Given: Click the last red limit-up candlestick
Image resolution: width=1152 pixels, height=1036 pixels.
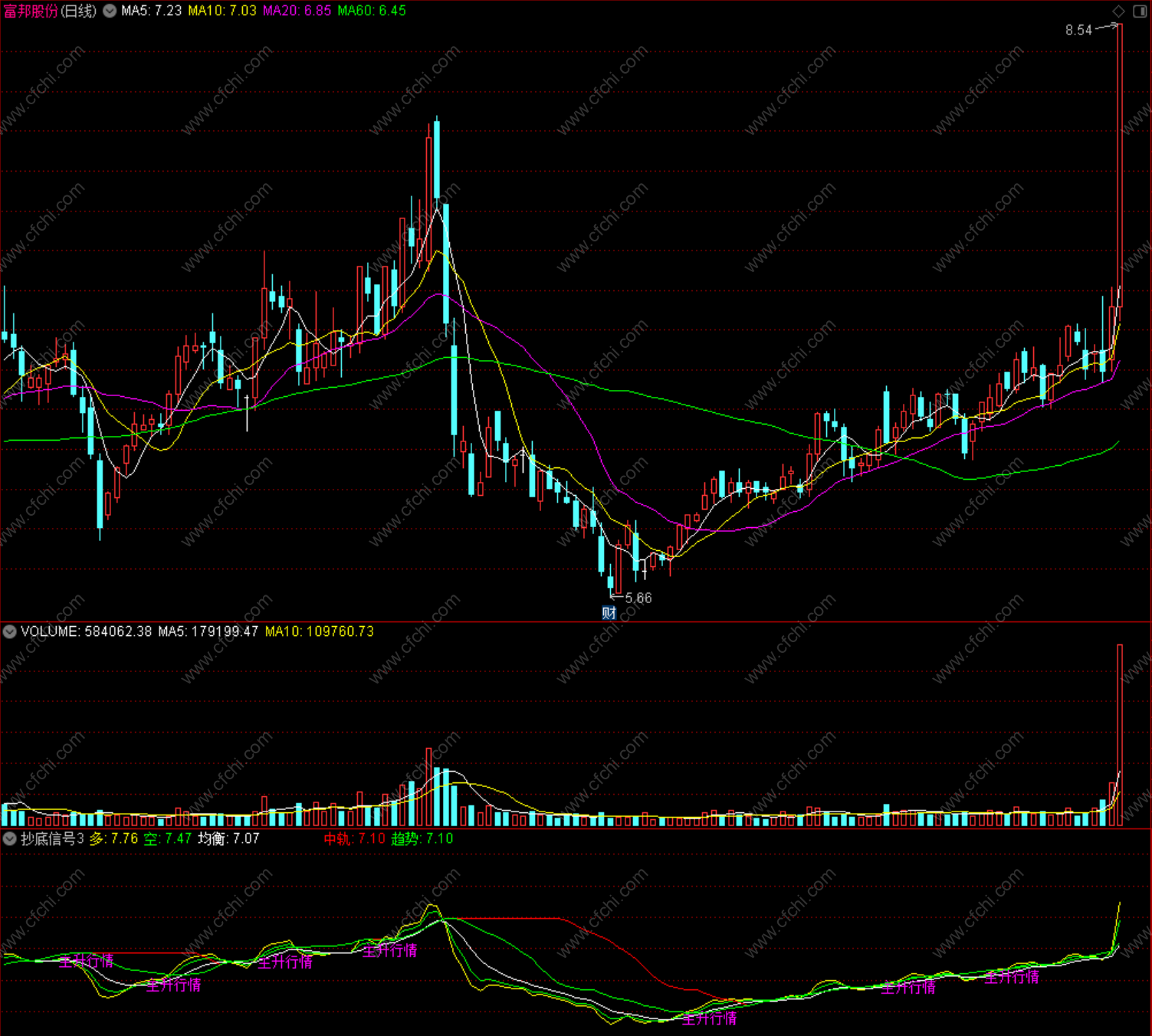Looking at the screenshot, I should click(x=1120, y=165).
